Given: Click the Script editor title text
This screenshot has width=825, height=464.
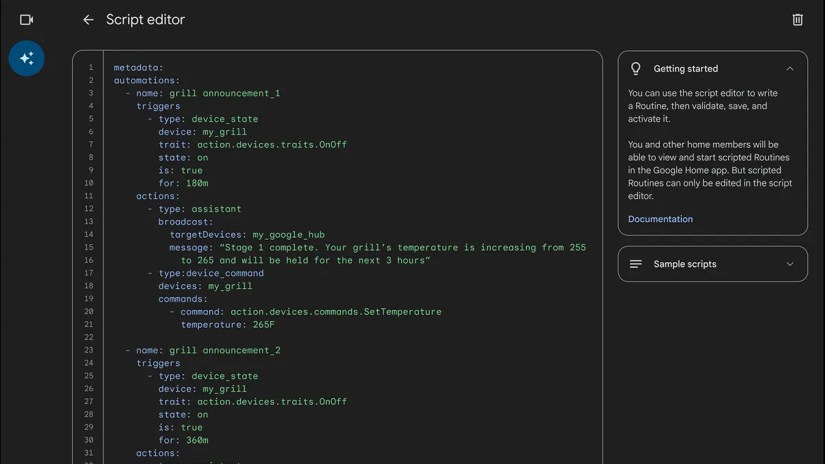Looking at the screenshot, I should tap(145, 20).
